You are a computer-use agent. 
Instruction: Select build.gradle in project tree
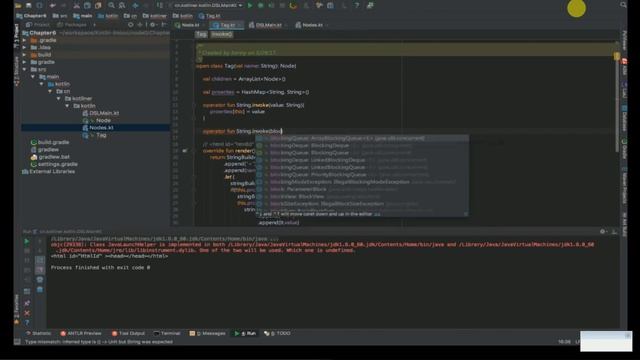click(x=50, y=142)
